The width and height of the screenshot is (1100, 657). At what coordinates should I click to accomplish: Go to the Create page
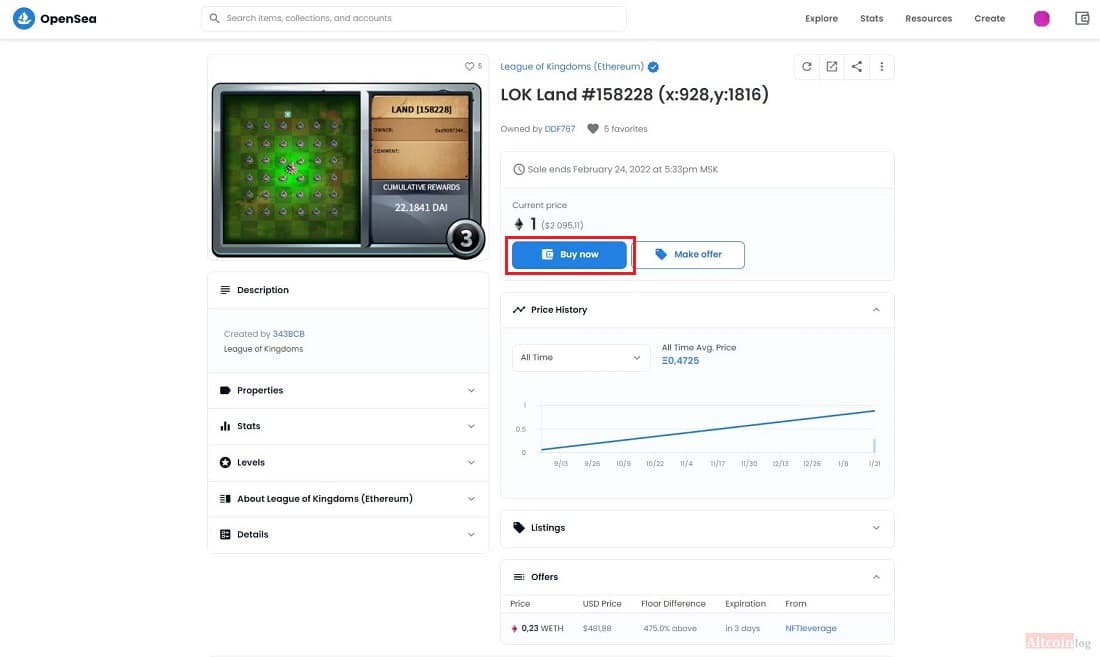(989, 19)
